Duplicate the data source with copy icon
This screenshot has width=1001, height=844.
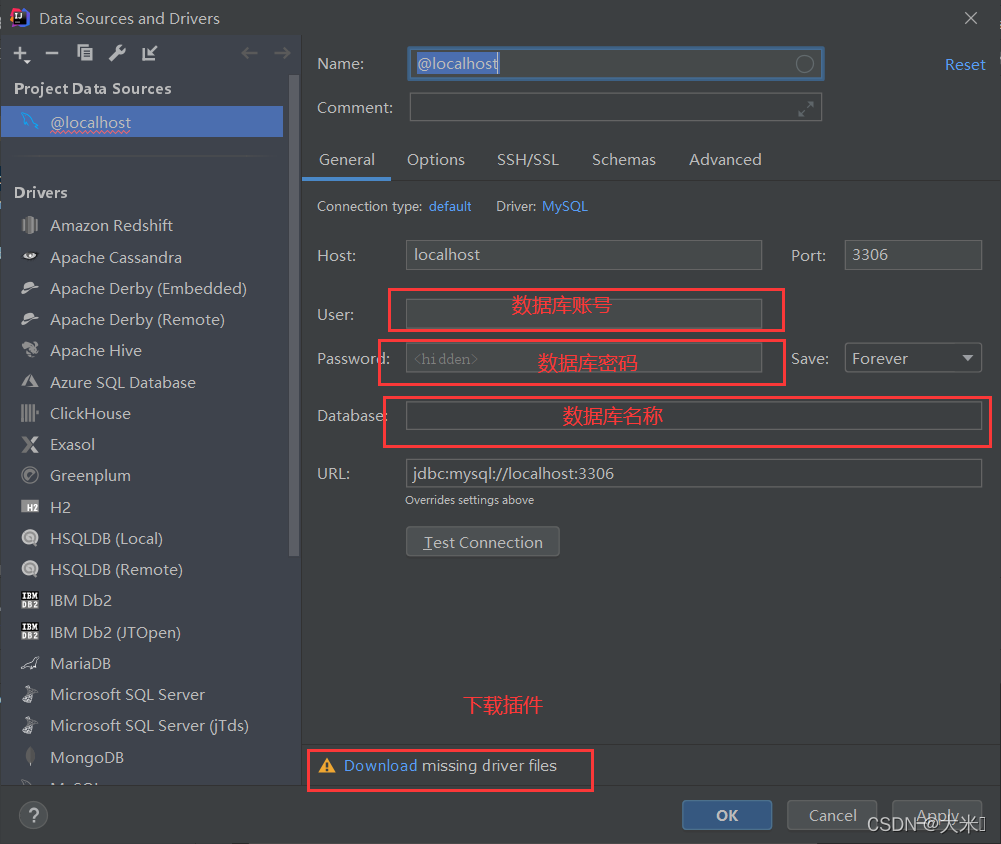84,53
